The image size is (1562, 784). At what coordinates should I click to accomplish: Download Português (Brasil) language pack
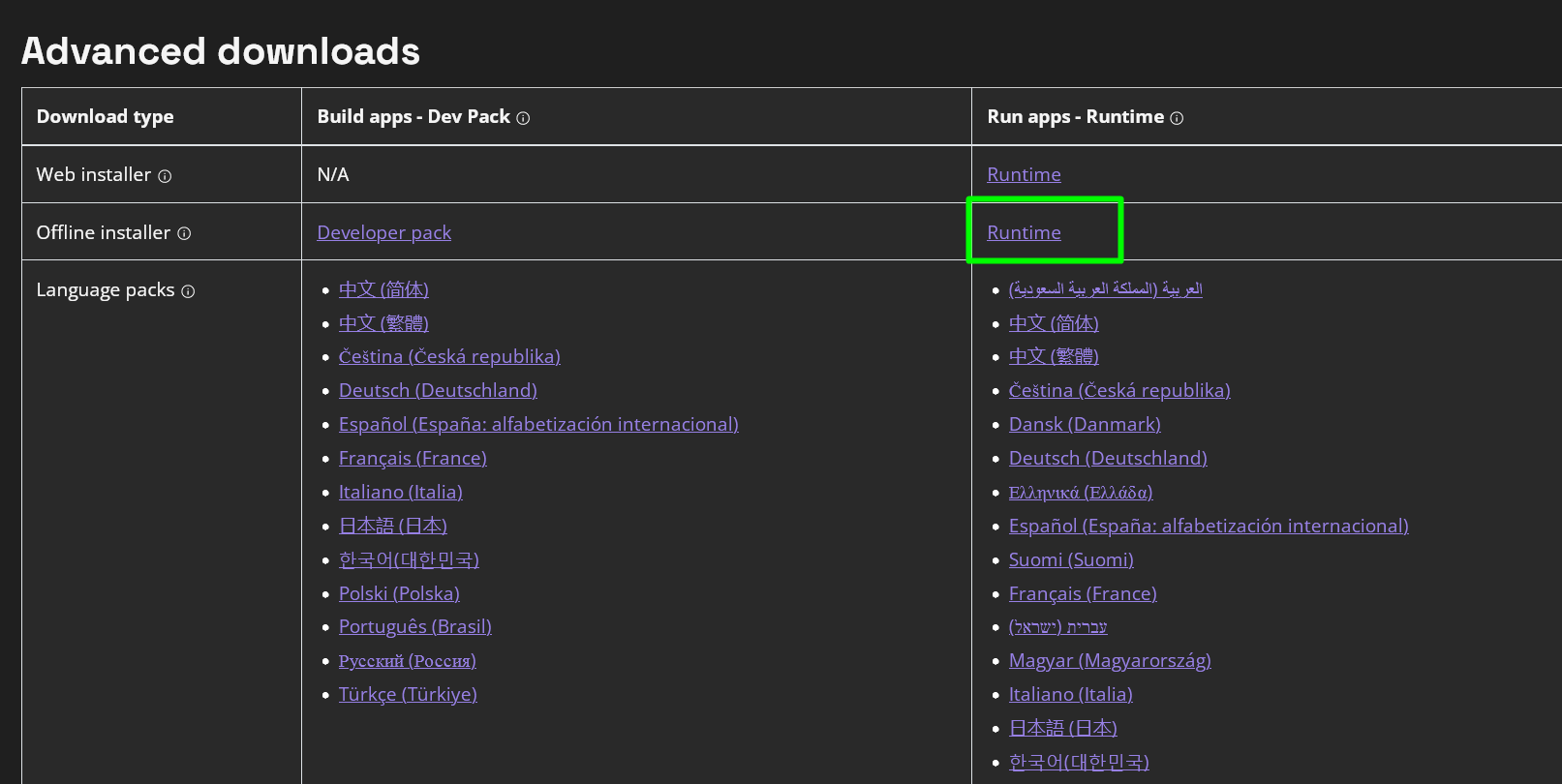point(414,626)
